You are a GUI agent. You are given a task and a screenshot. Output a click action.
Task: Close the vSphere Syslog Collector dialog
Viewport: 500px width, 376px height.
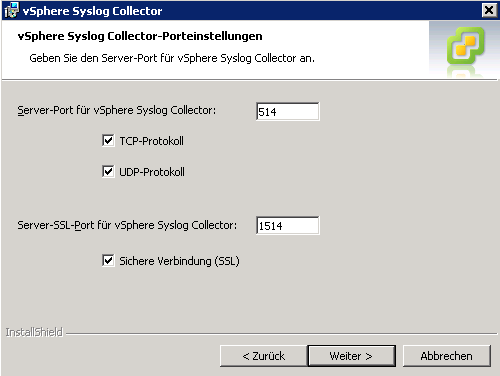[x=489, y=10]
